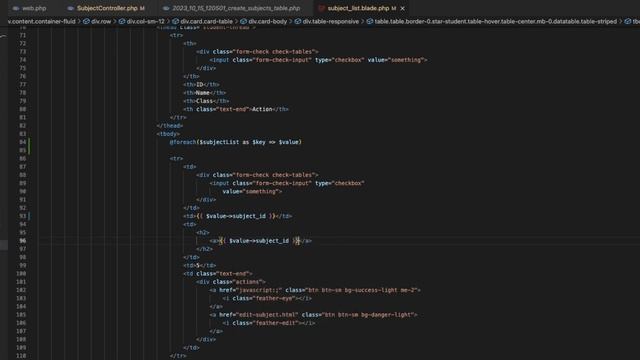The width and height of the screenshot is (640, 360).
Task: Open the div.card-body breadcrumb dropdown
Action: click(x=268, y=21)
